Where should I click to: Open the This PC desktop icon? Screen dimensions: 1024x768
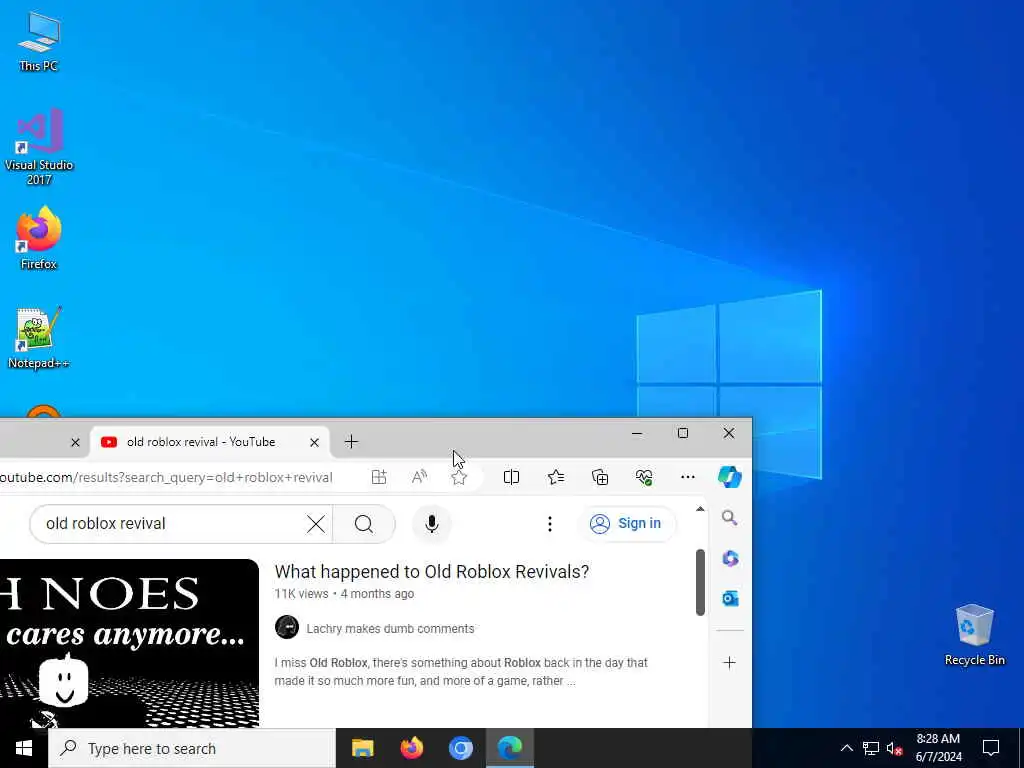click(39, 40)
